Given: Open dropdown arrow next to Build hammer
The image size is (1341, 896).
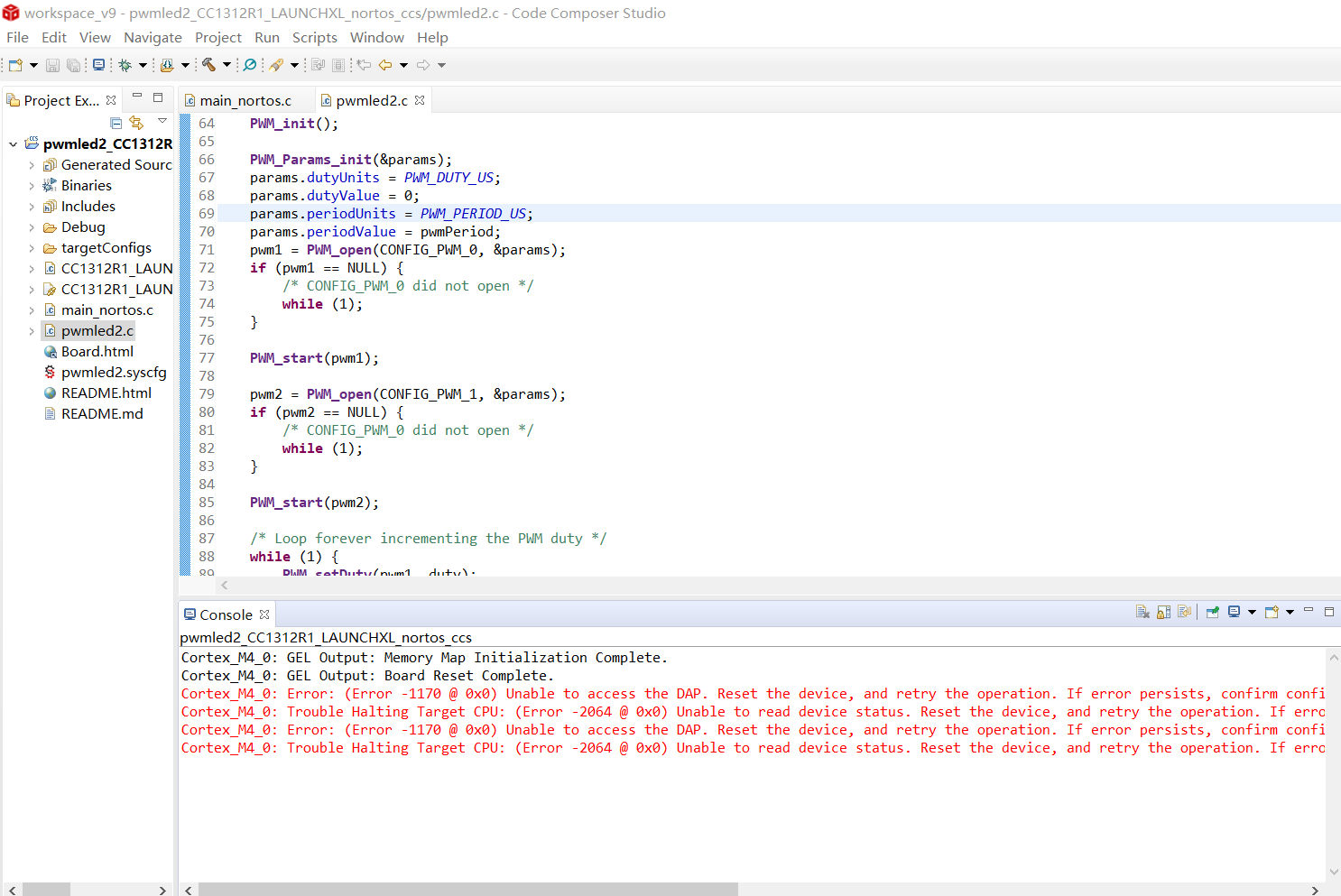Looking at the screenshot, I should (x=227, y=65).
